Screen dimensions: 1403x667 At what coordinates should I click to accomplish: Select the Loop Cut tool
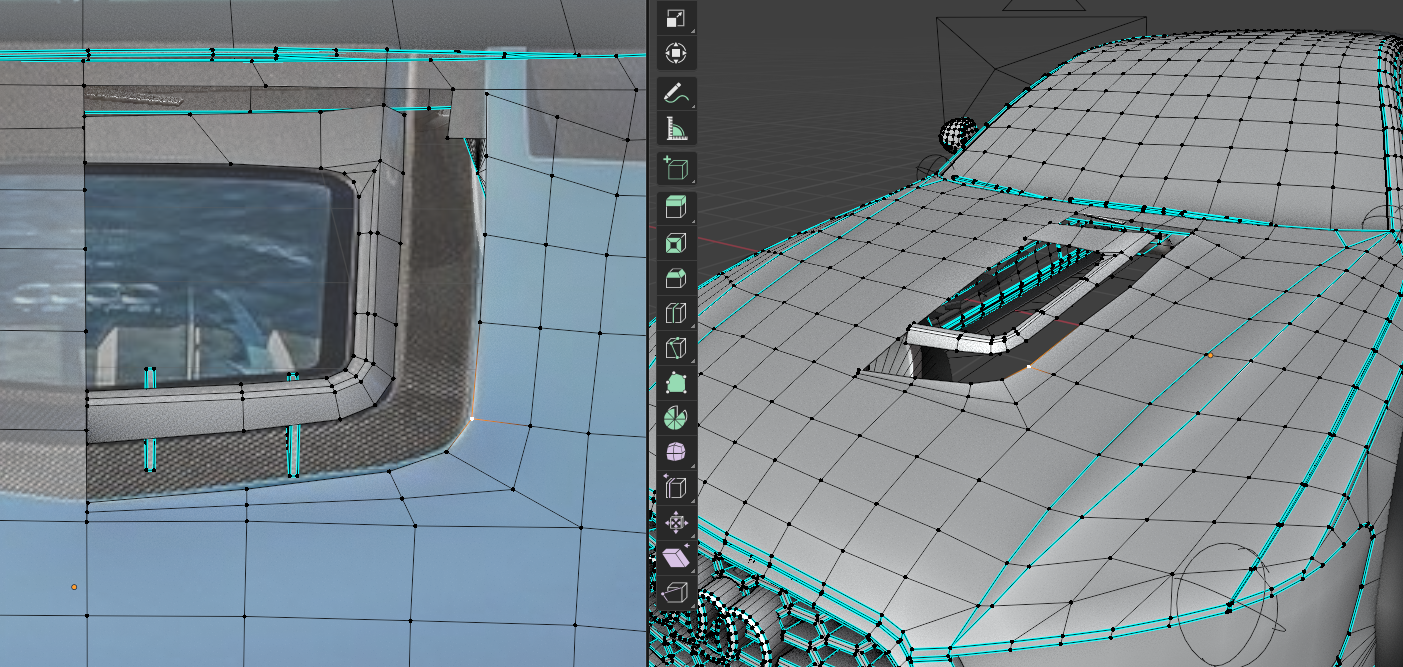676,313
